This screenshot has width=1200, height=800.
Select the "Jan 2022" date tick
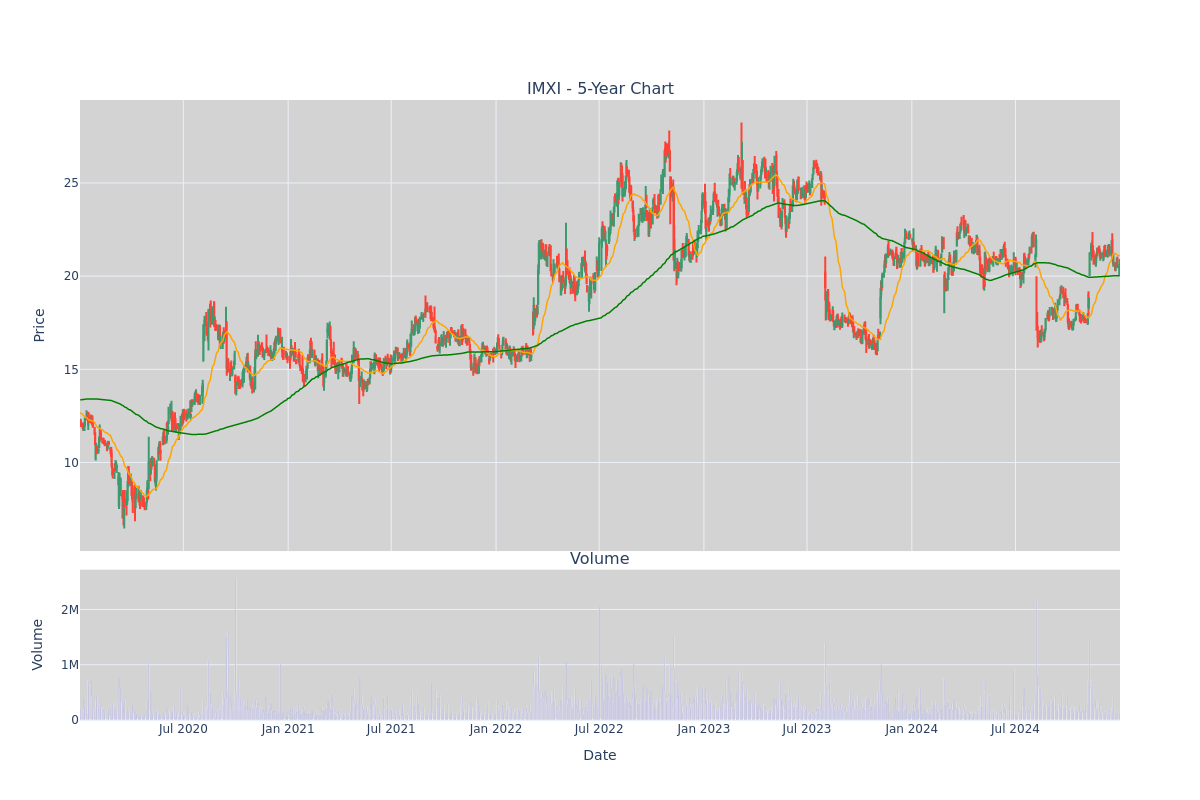coord(496,729)
